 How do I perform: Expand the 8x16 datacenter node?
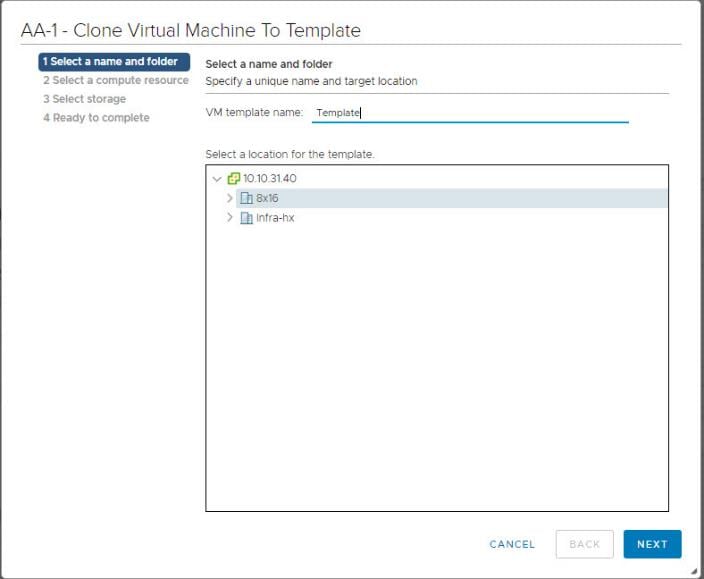230,198
